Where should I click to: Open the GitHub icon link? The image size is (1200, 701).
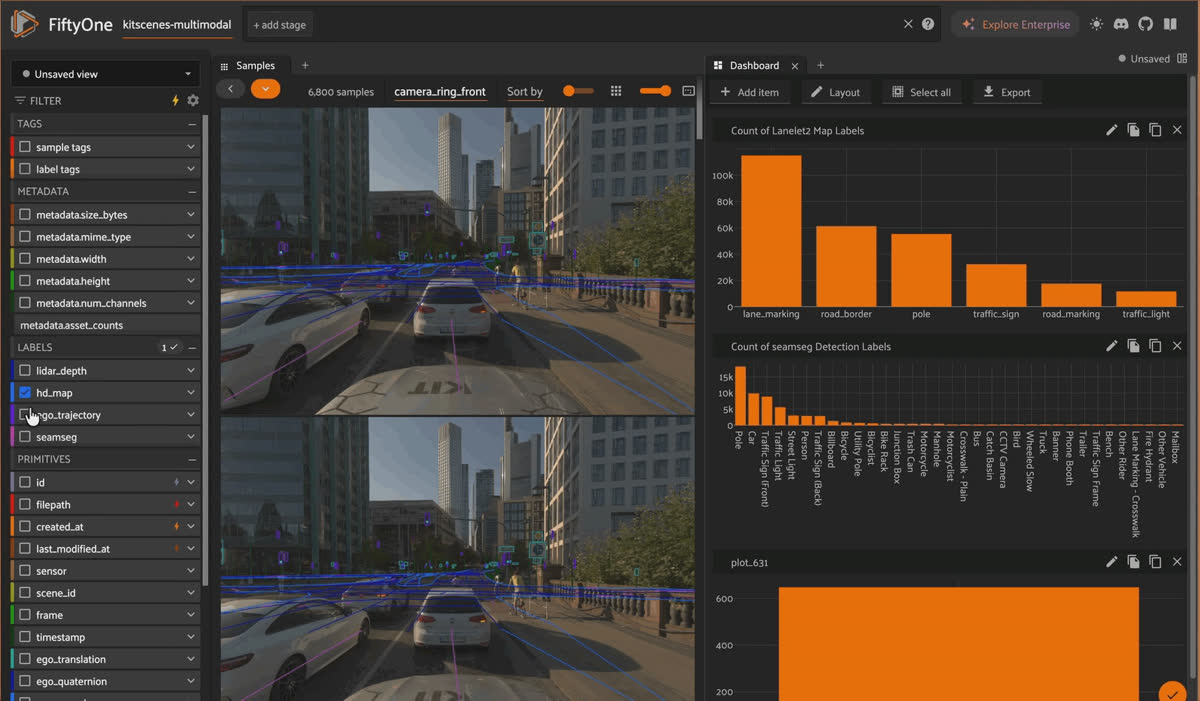(1146, 24)
